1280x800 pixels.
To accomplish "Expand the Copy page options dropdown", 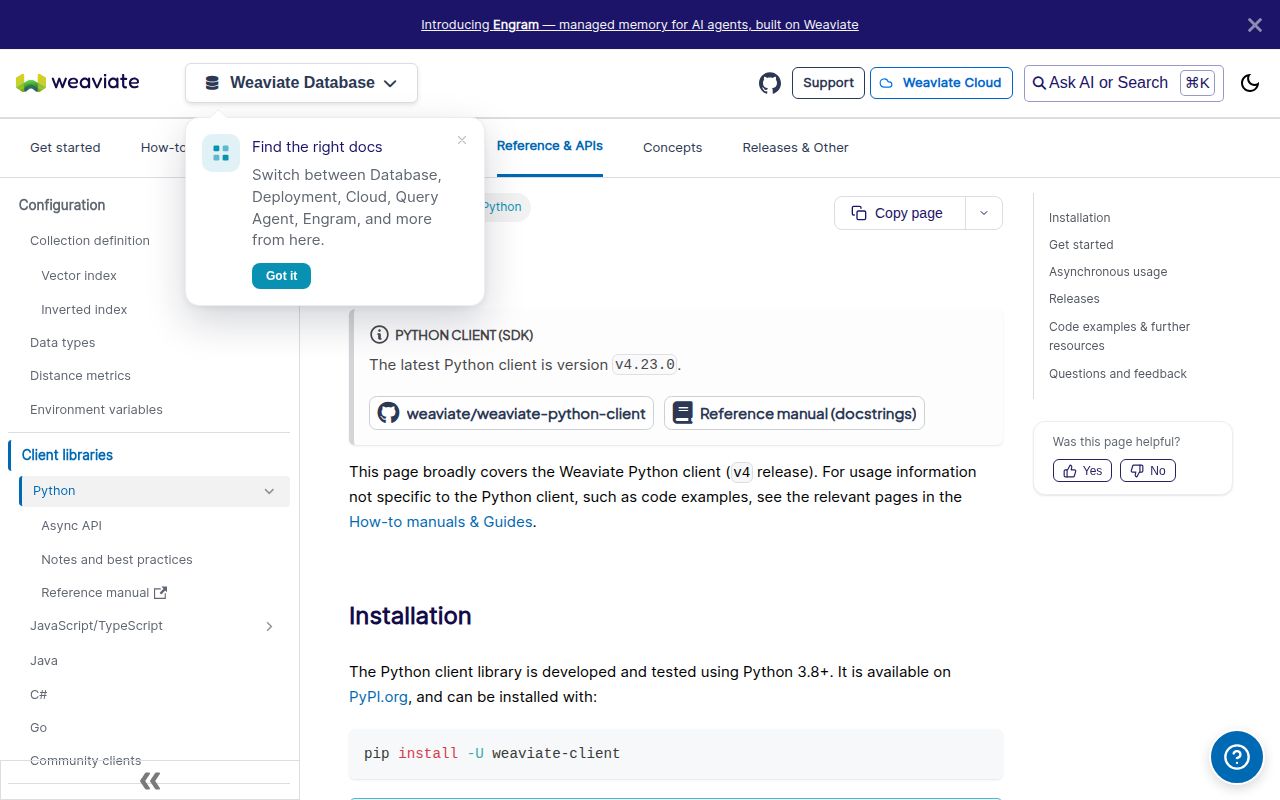I will pyautogui.click(x=984, y=213).
